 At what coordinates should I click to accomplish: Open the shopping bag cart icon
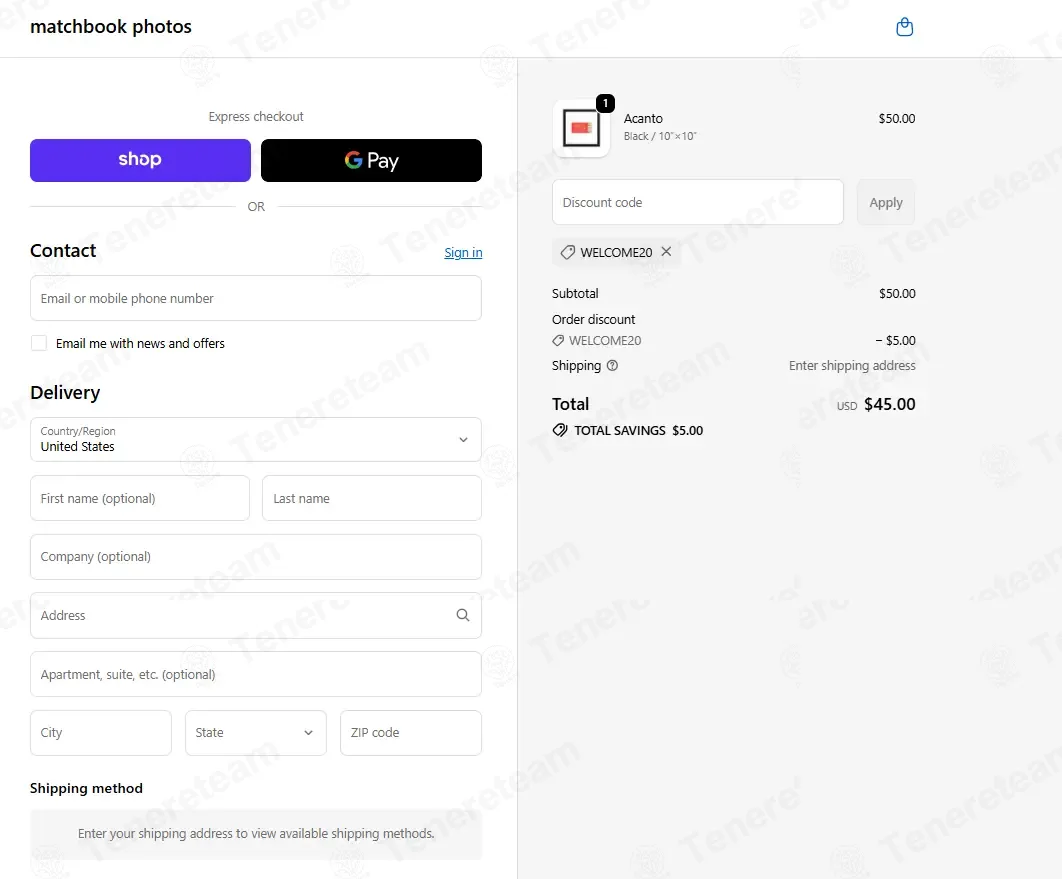pos(904,27)
